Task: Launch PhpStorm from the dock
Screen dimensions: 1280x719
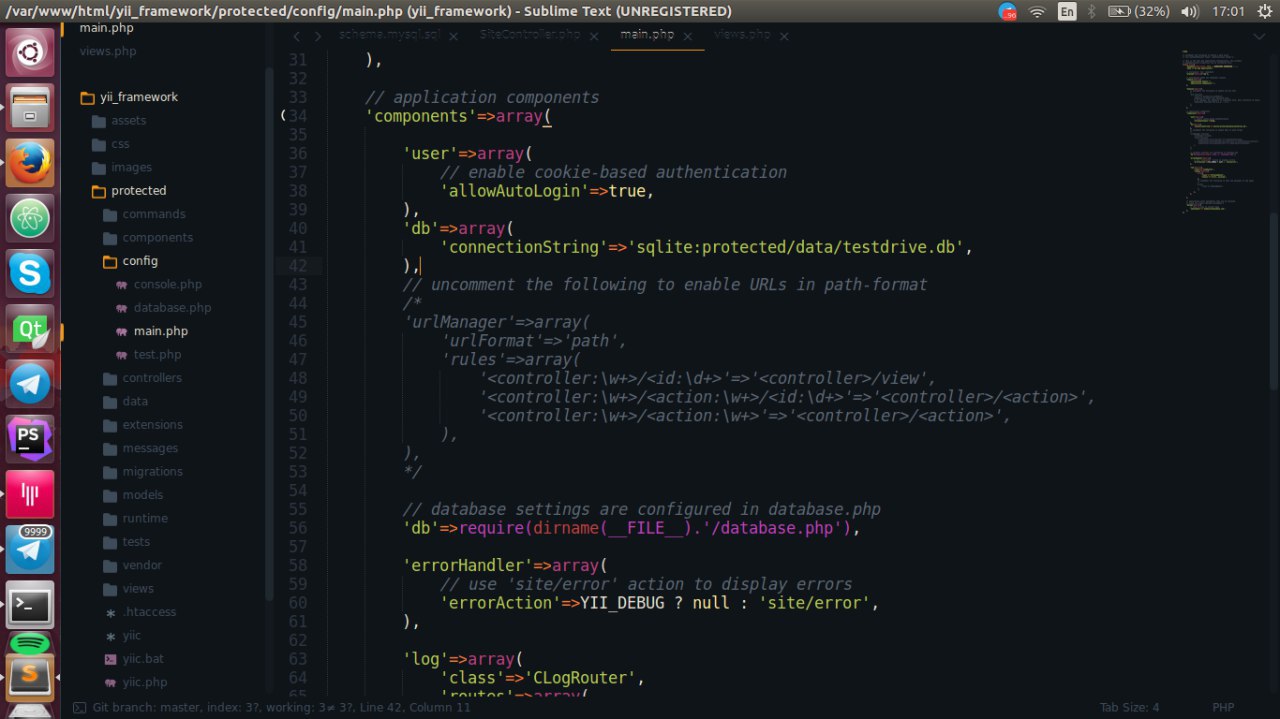Action: click(x=30, y=437)
